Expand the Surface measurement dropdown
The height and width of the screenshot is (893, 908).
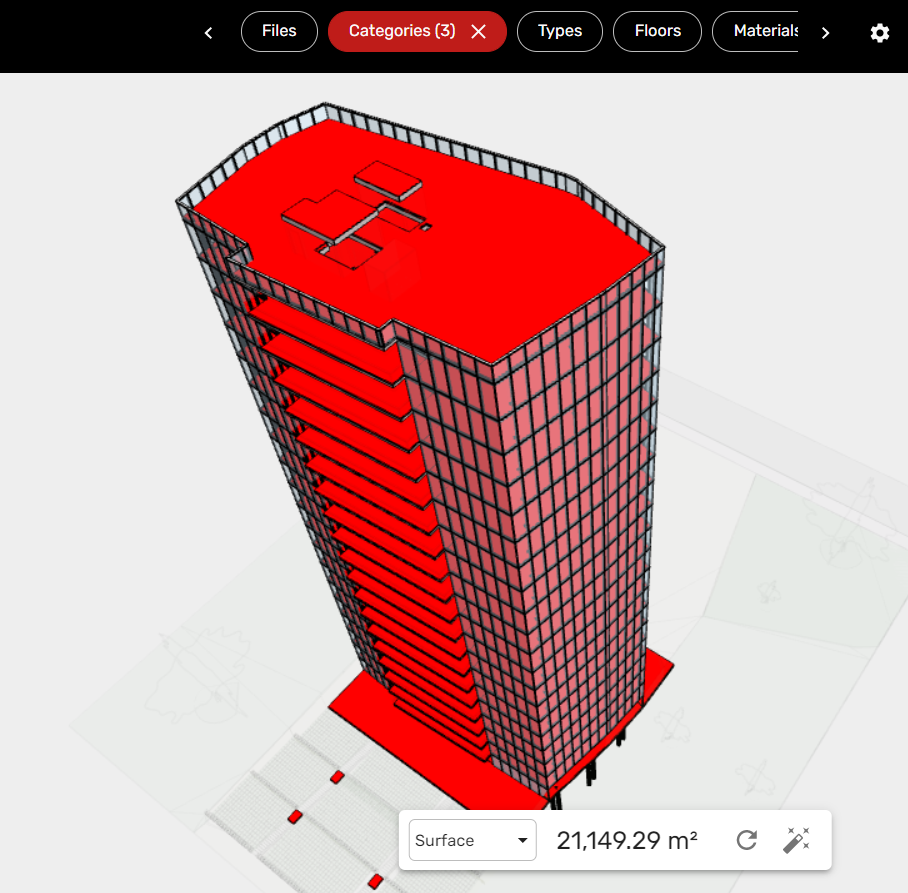tap(472, 840)
